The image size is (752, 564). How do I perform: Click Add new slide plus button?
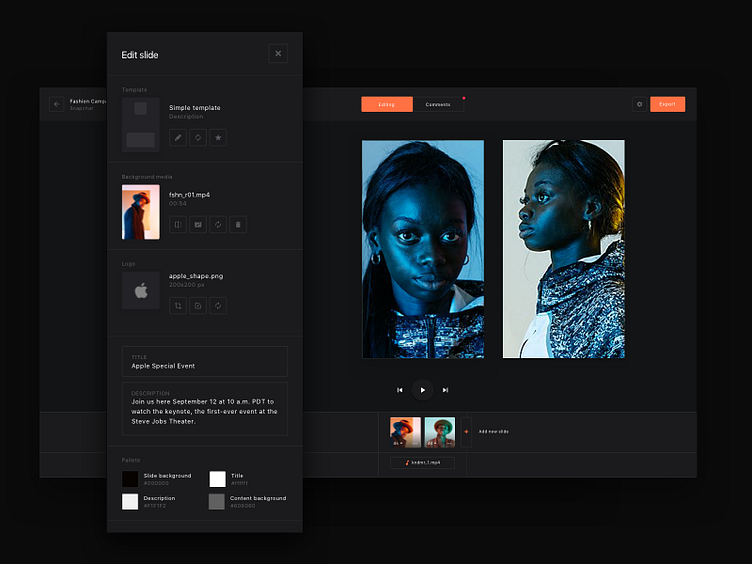pyautogui.click(x=466, y=432)
